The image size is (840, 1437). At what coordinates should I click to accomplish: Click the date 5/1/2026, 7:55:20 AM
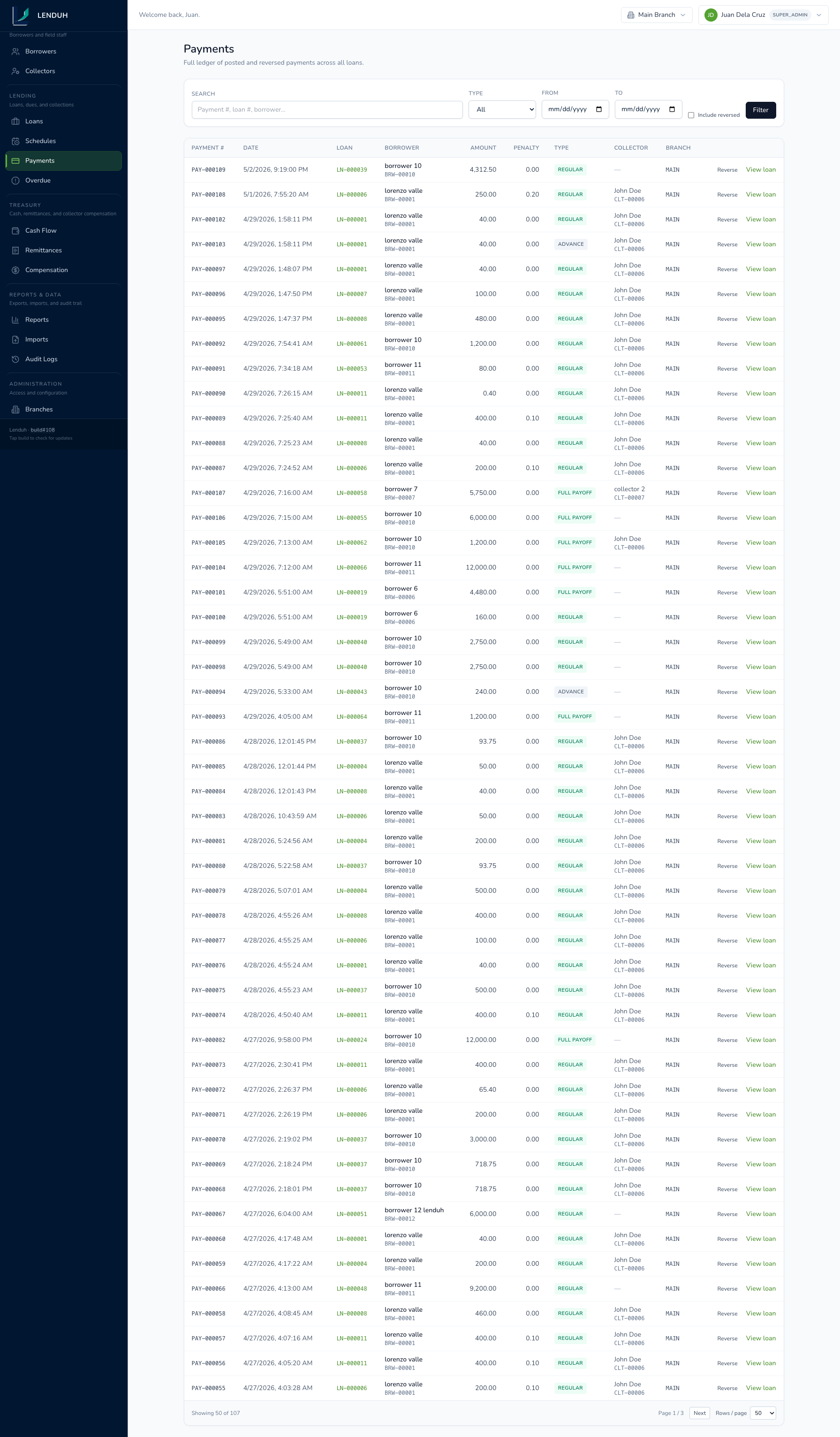click(x=275, y=194)
